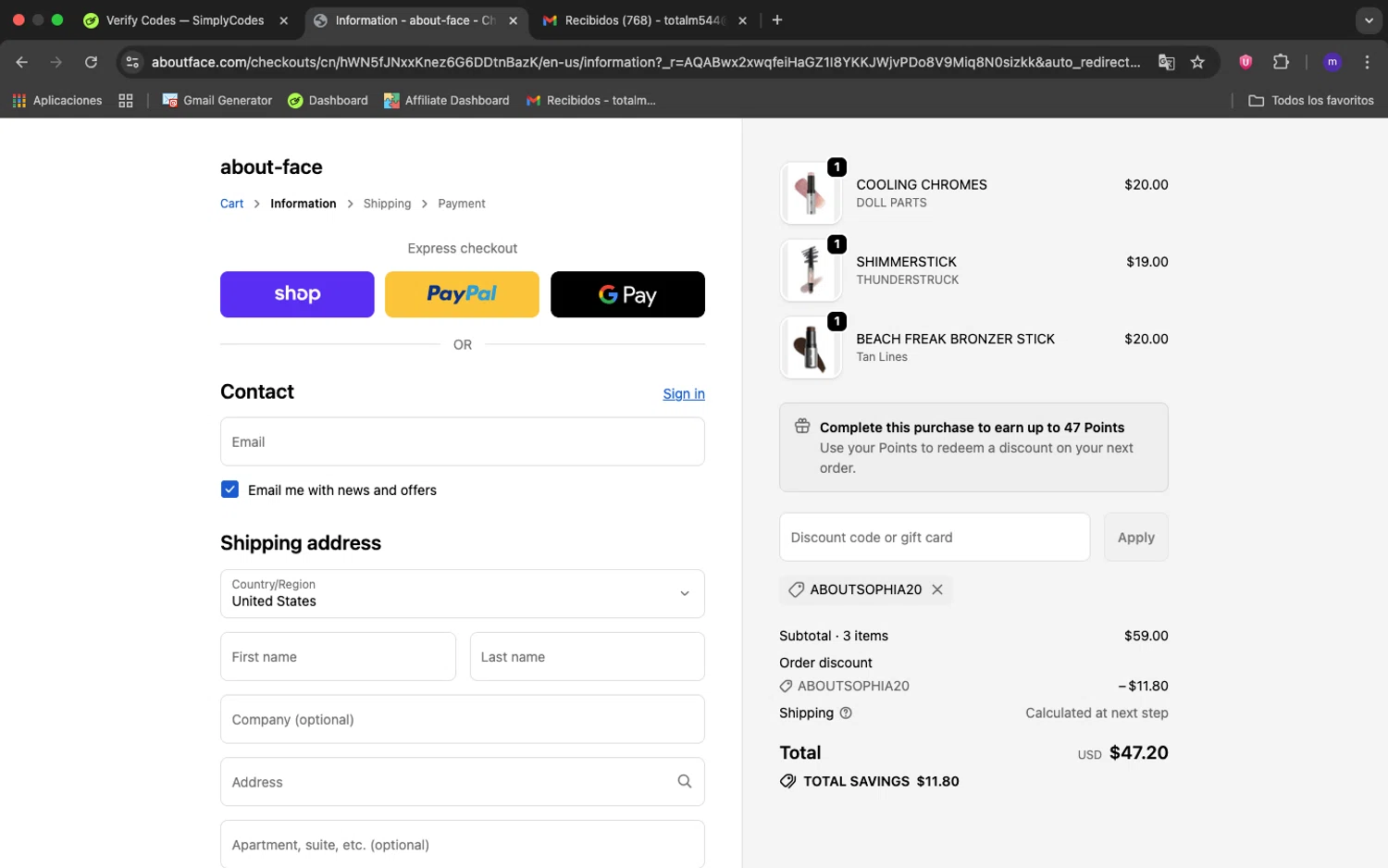Image resolution: width=1388 pixels, height=868 pixels.
Task: Open Todos los favoritos folder
Action: coord(1311,100)
